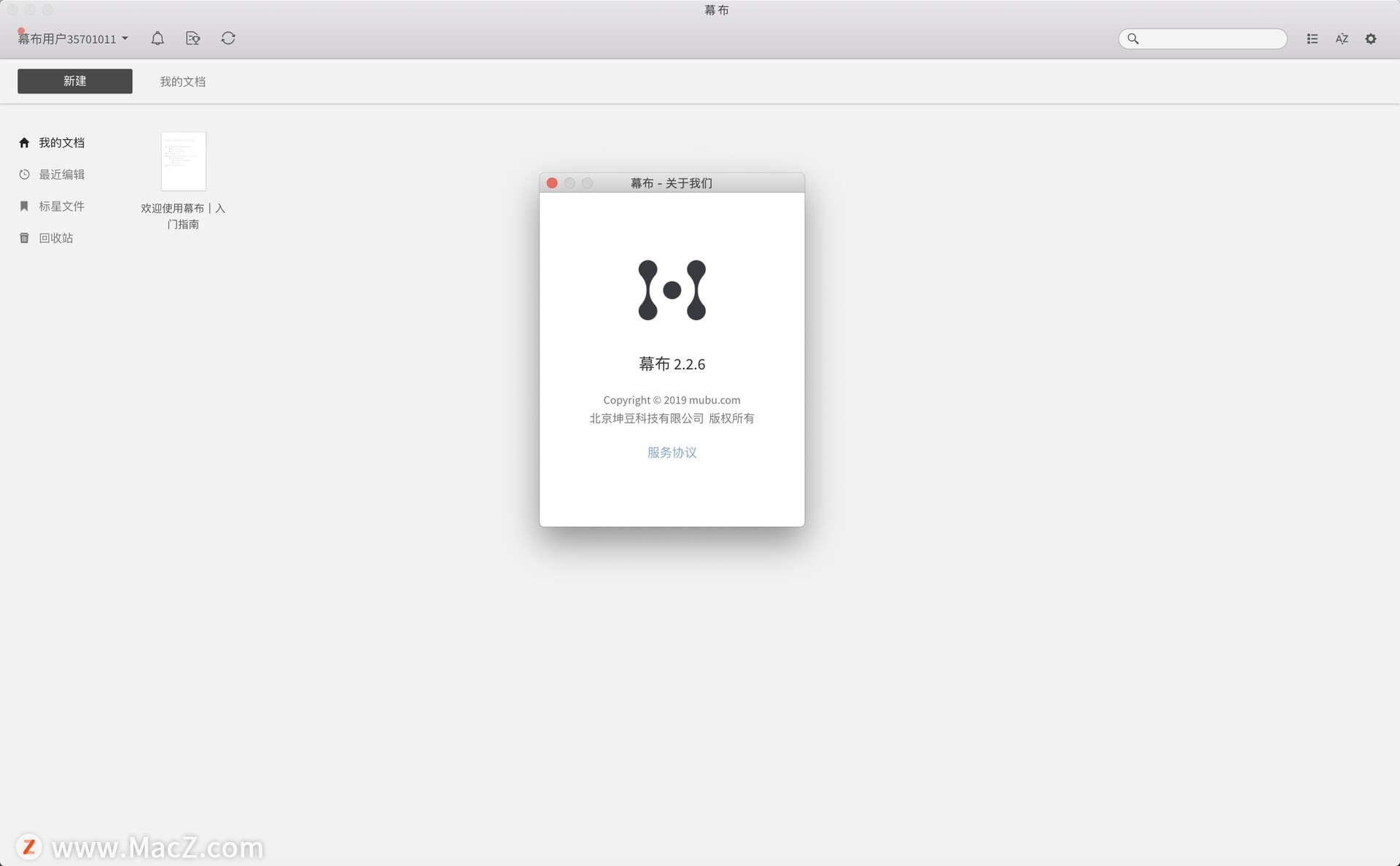
Task: Click 北京坤豆科技有限公司 版权所有 text
Action: click(672, 418)
